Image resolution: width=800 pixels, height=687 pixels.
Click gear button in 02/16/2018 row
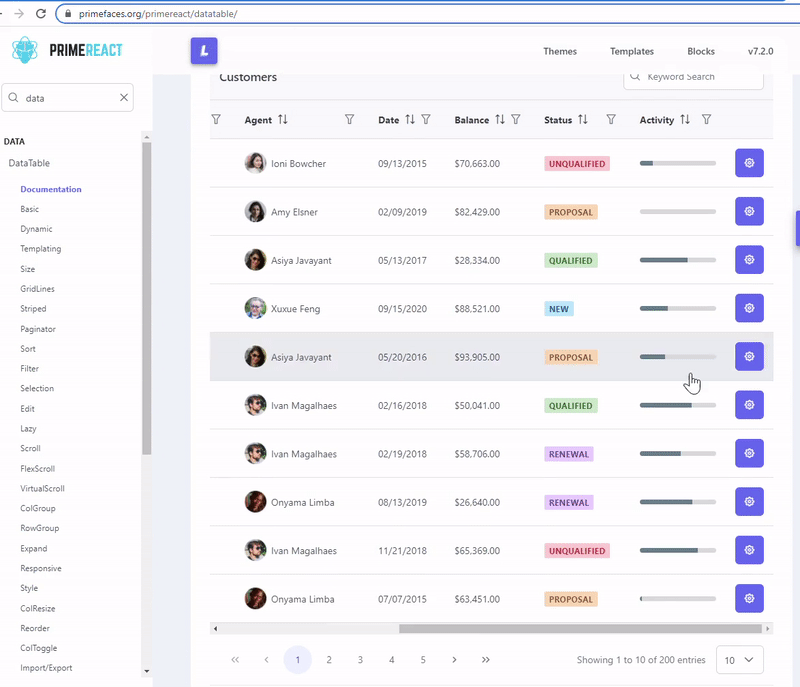pyautogui.click(x=749, y=405)
